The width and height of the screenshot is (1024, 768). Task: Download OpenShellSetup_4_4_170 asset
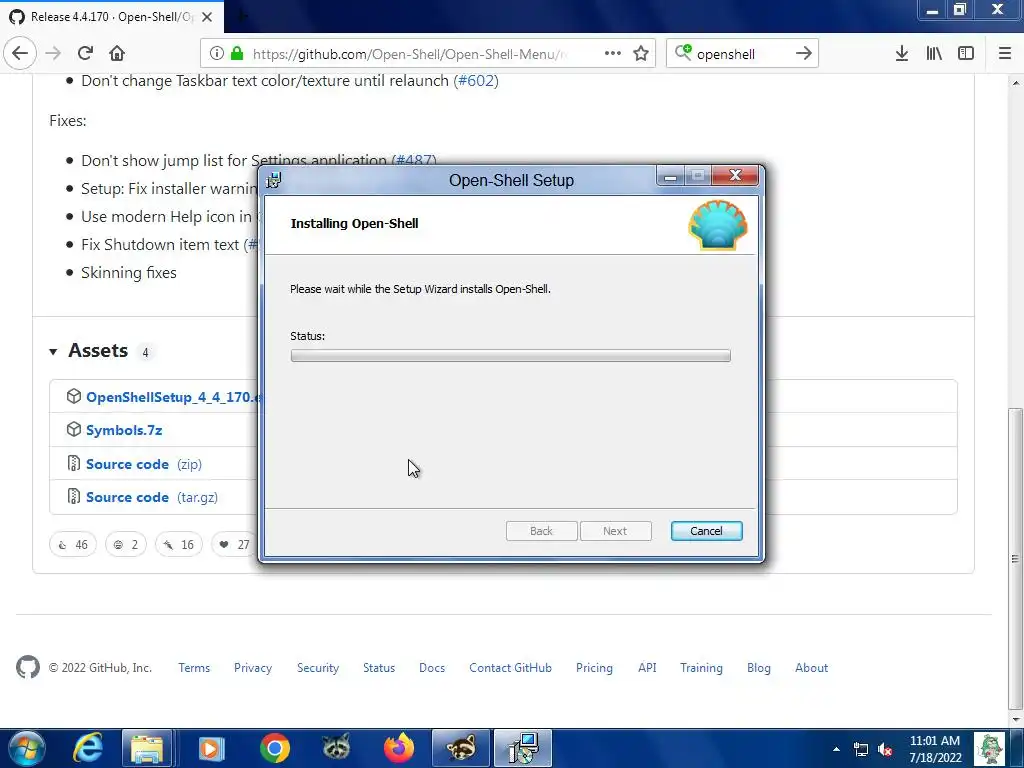173,397
